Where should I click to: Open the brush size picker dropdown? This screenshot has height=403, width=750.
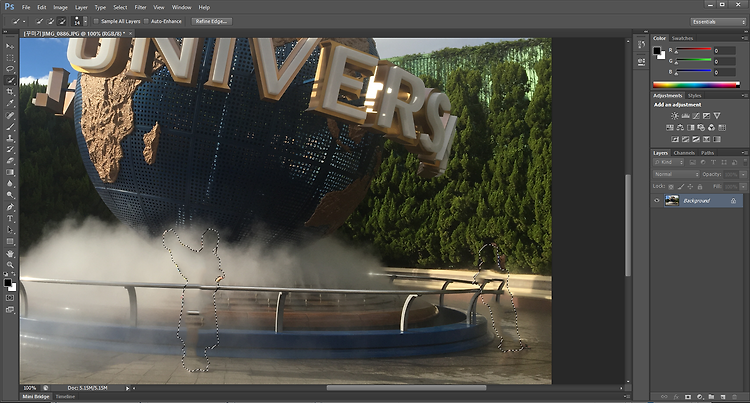click(x=85, y=21)
